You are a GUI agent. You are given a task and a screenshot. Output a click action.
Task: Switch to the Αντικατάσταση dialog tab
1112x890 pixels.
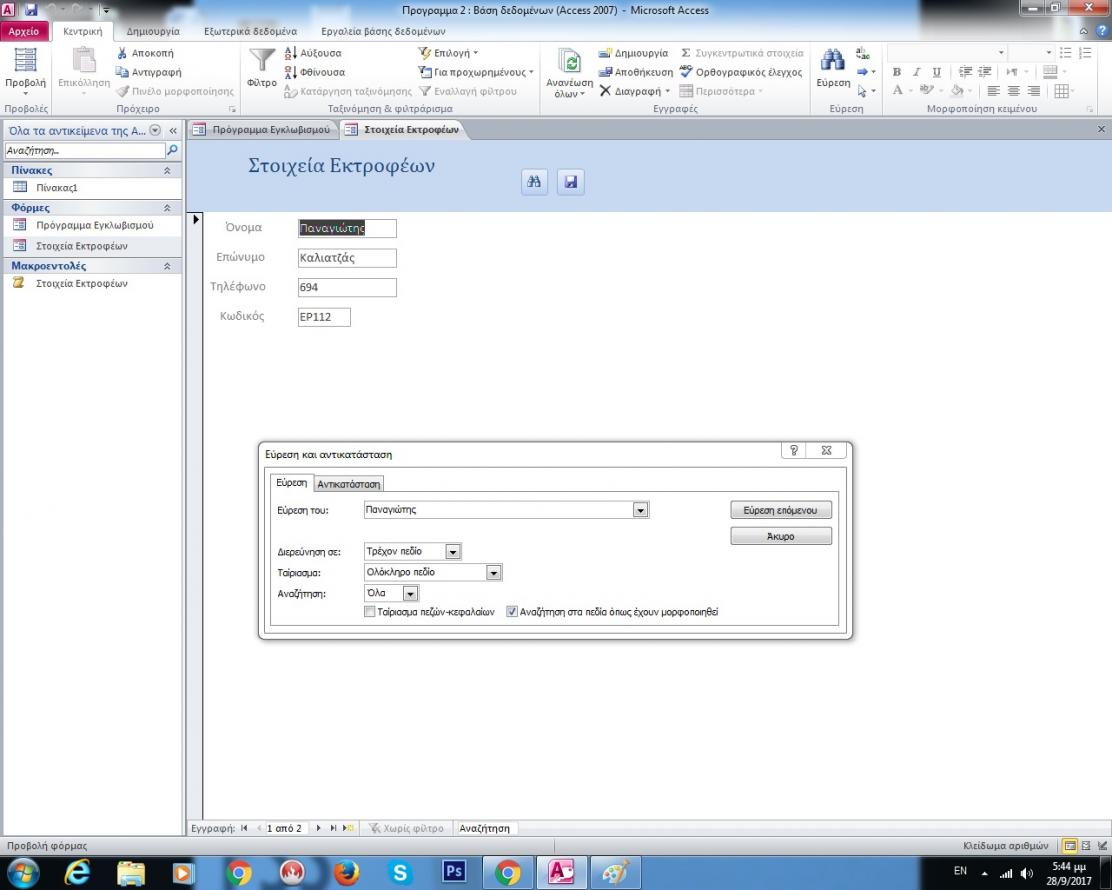[x=348, y=484]
